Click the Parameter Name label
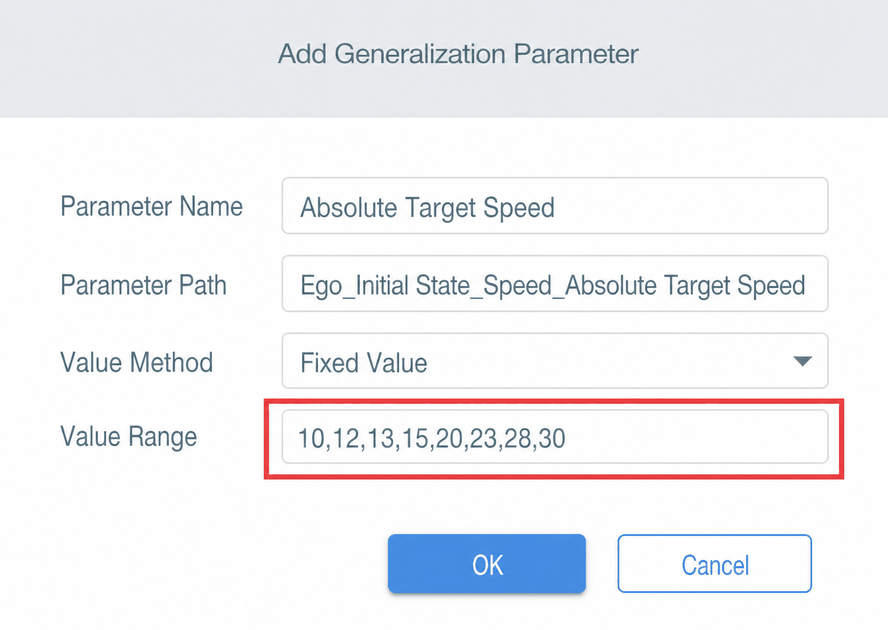This screenshot has height=630, width=888. click(x=151, y=206)
